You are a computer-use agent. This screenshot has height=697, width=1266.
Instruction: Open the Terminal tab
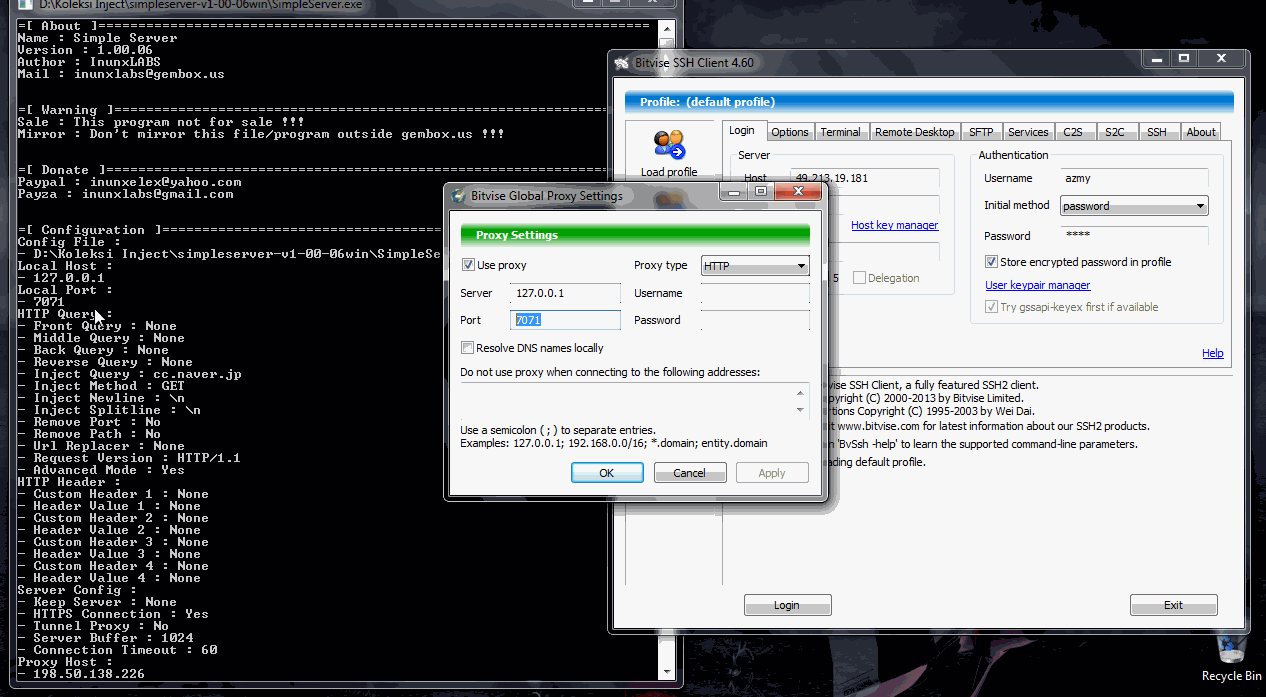840,132
